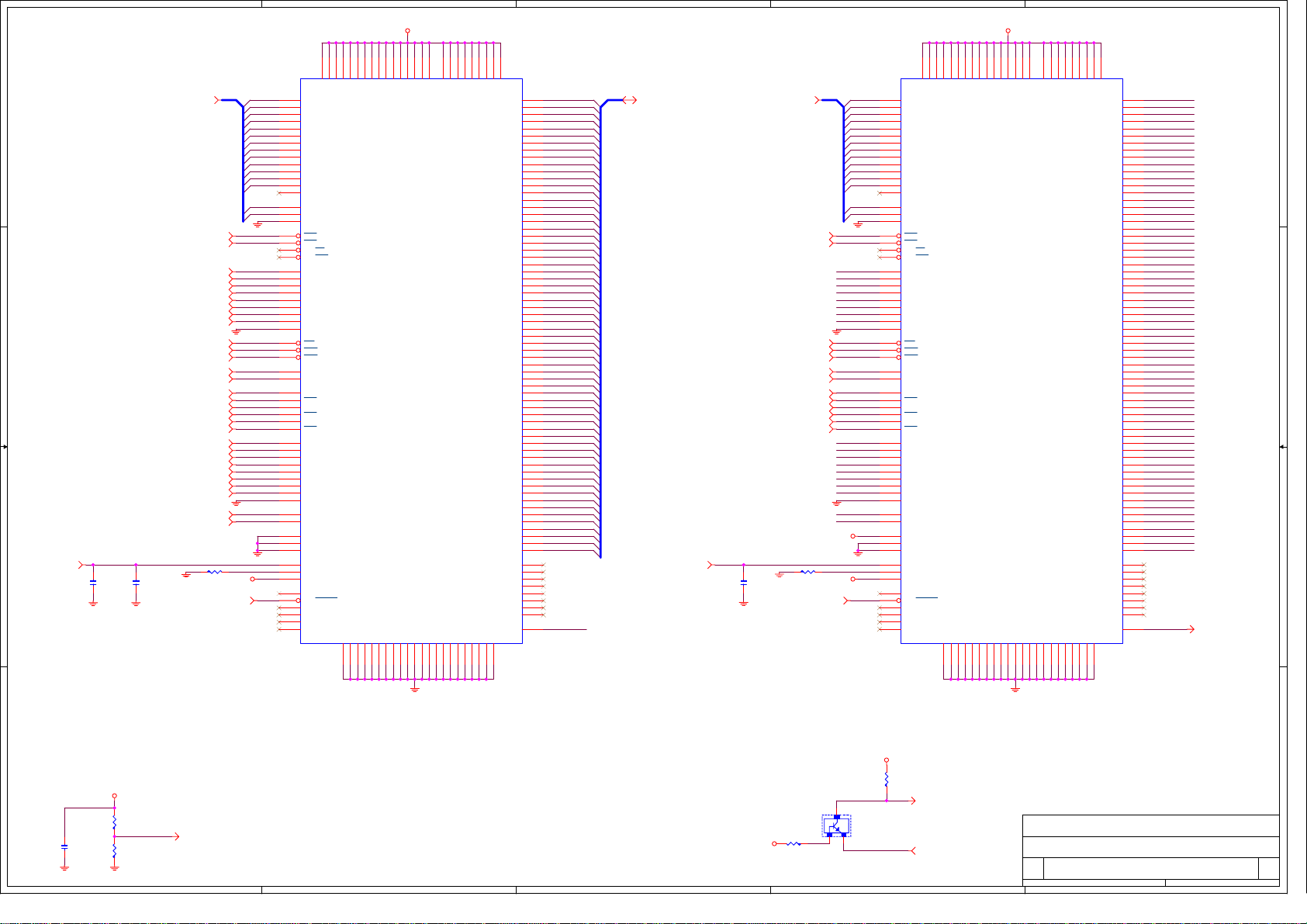Click the bidirectional bus port right of the left IC
Screen dimensions: 1307x924
point(631,100)
